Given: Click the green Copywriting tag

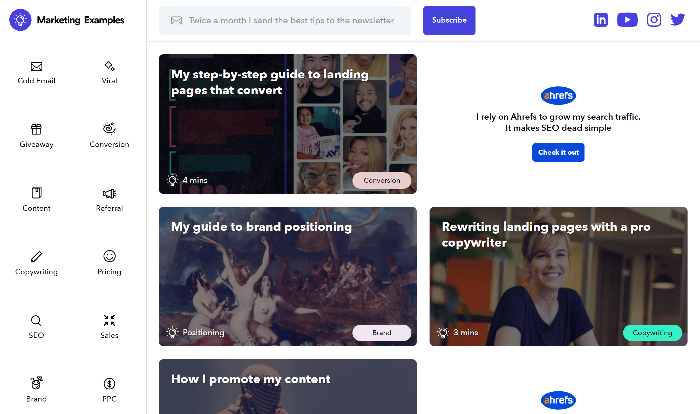Looking at the screenshot, I should tap(652, 333).
